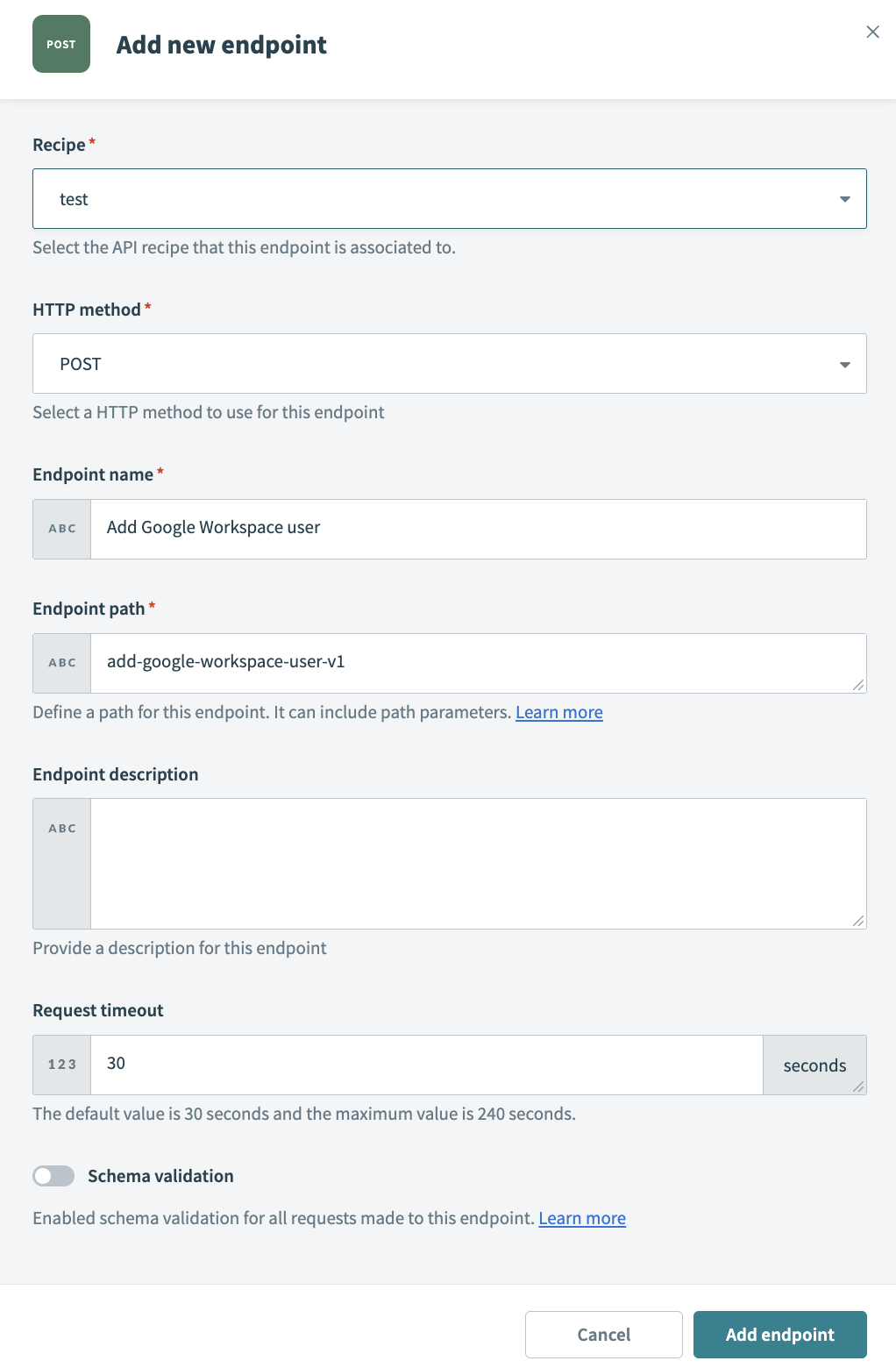Click the 123 icon beside Request timeout
Viewport: 896px width, 1368px height.
point(60,1064)
